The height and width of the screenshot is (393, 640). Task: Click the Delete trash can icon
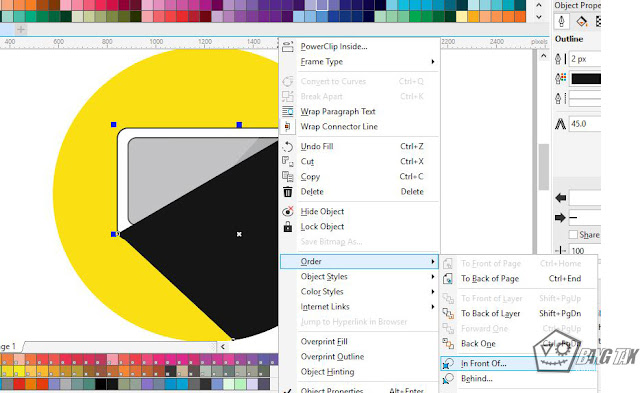tap(288, 192)
